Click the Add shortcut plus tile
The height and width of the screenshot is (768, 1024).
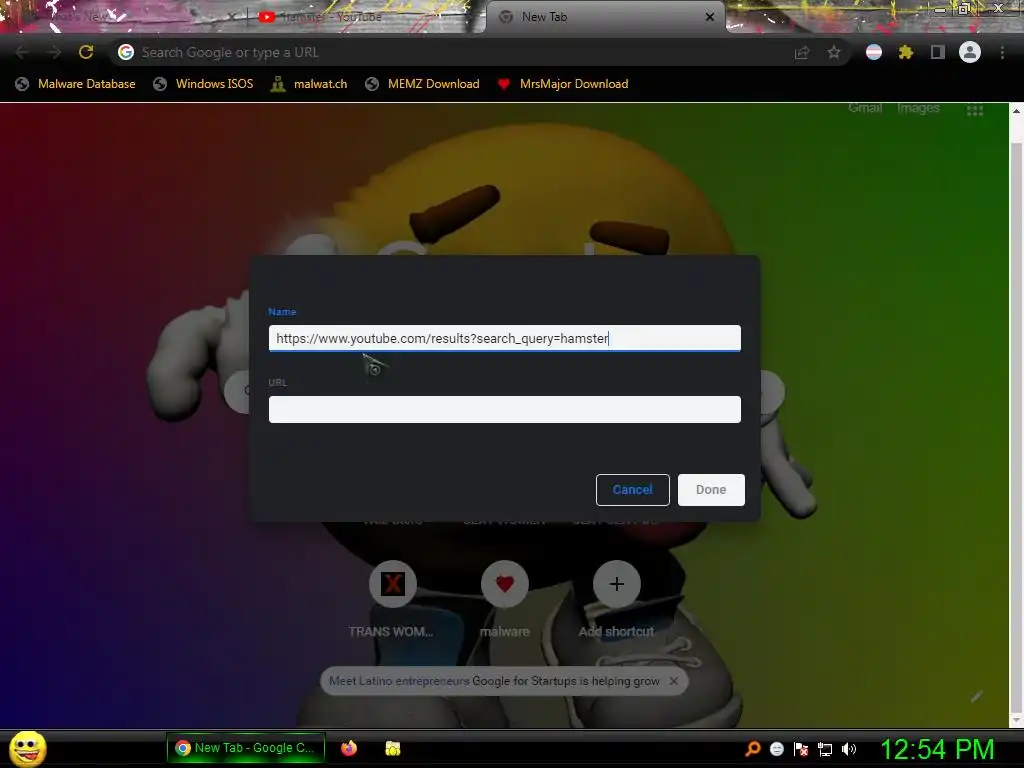click(x=616, y=600)
